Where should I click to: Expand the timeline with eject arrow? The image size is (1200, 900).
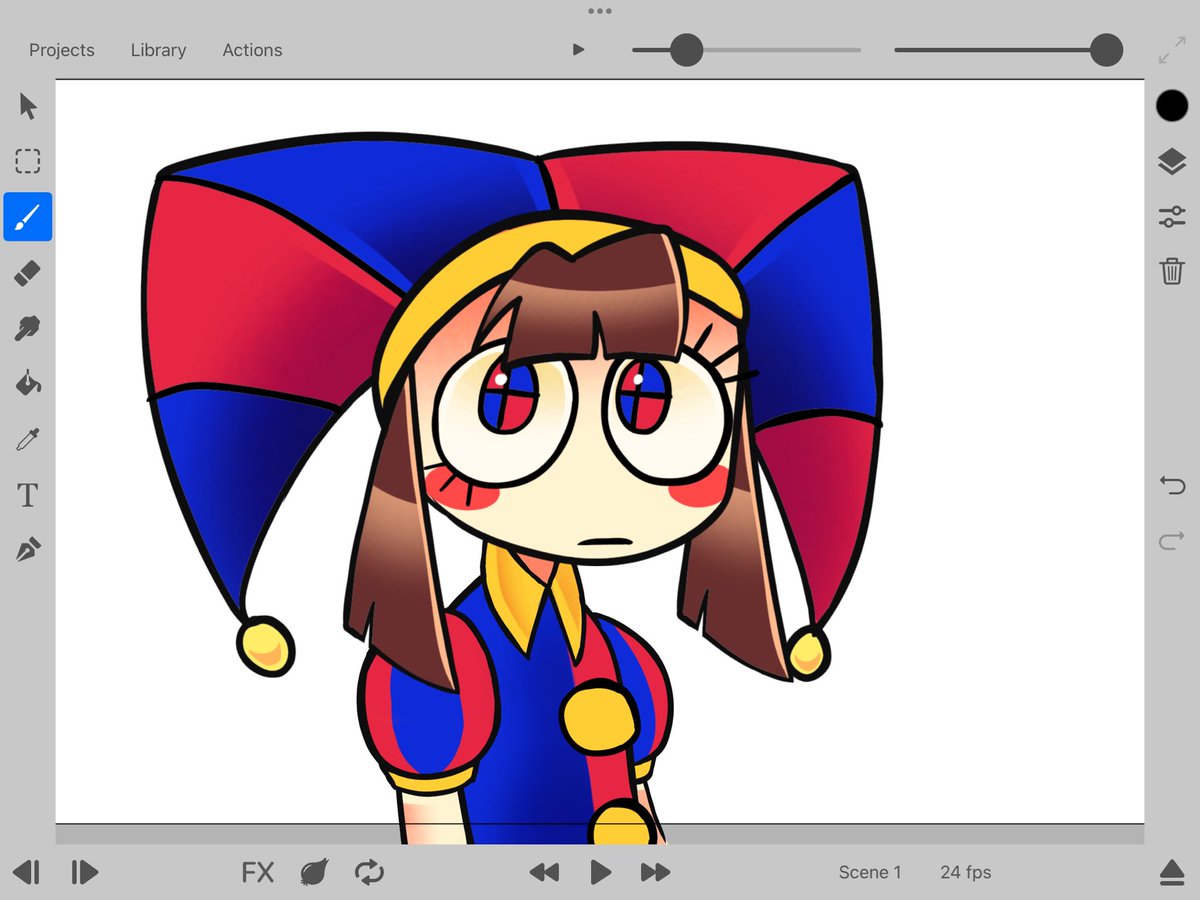1172,872
